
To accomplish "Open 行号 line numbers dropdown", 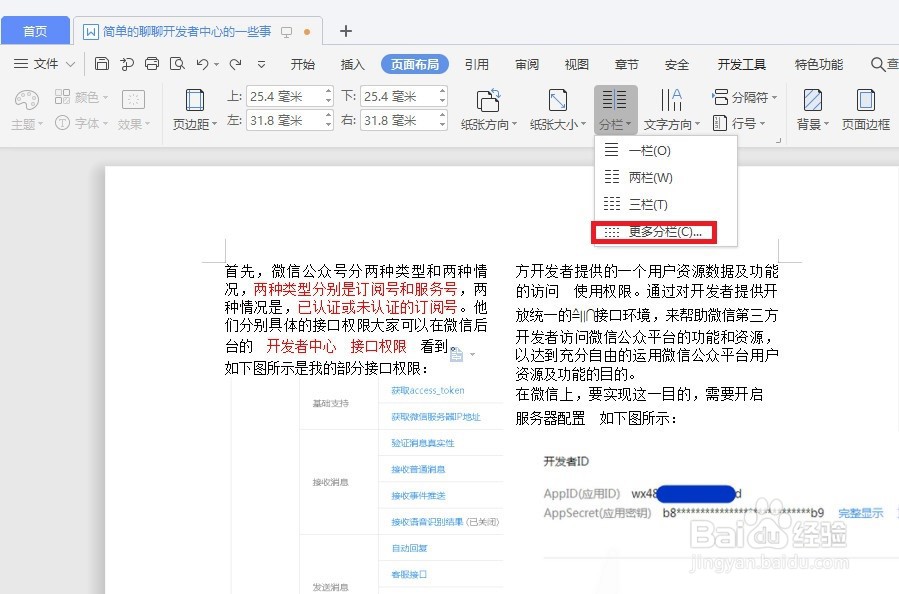I will click(x=739, y=123).
